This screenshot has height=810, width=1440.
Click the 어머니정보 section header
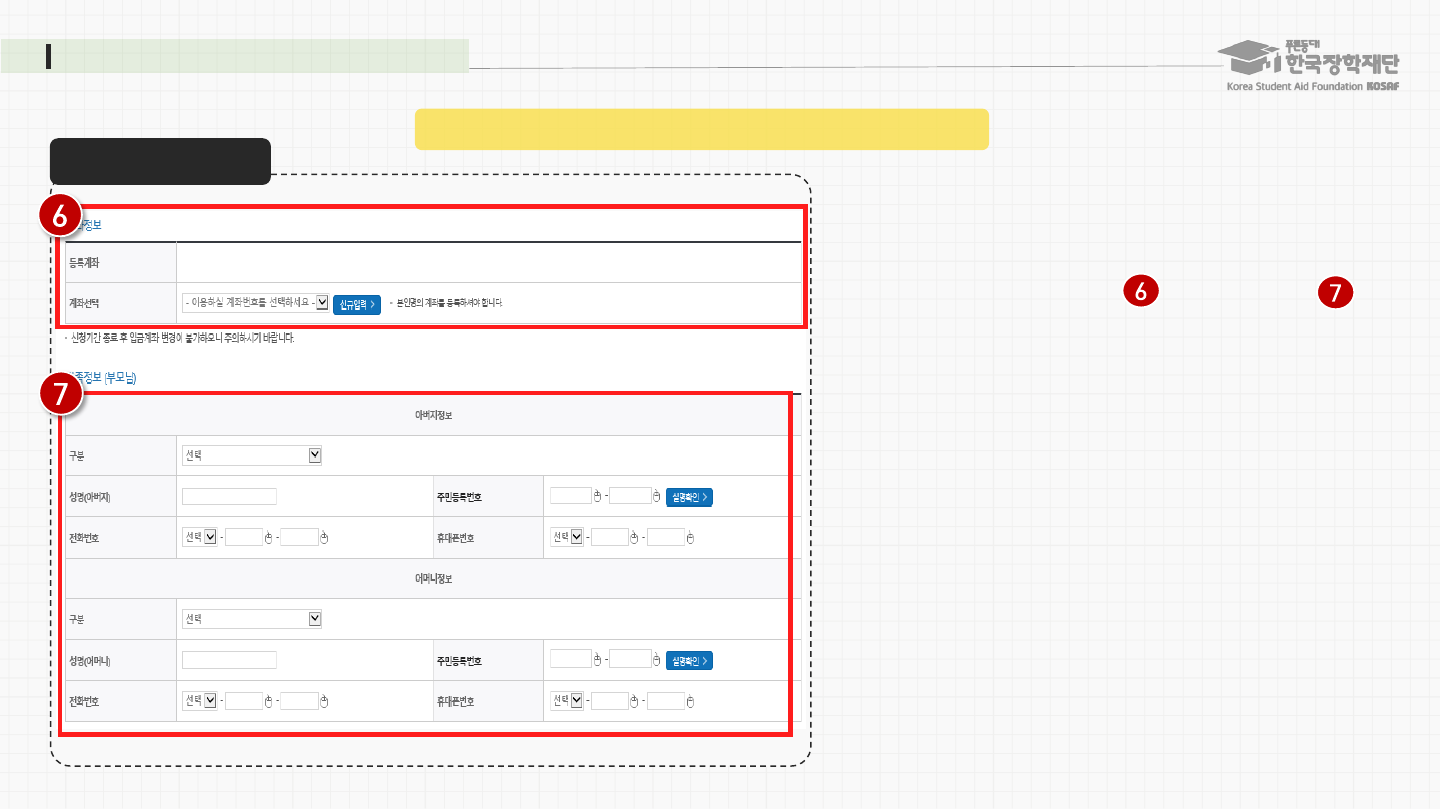pos(434,578)
